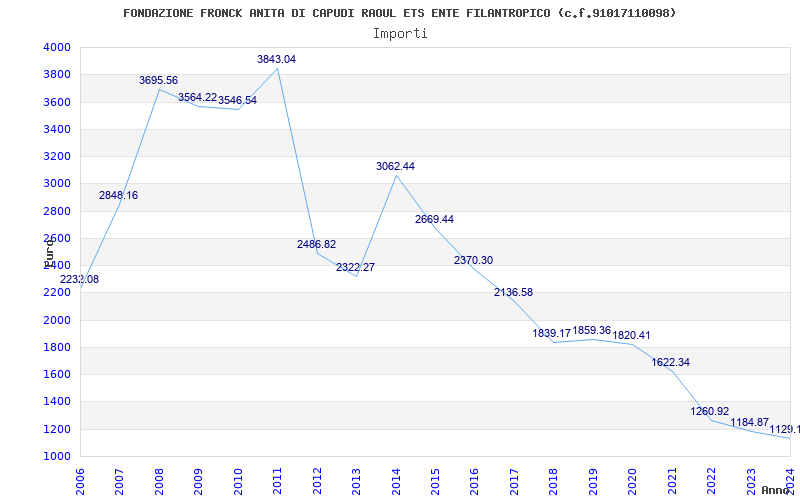Click the 1622.34 data label
The width and height of the screenshot is (800, 500).
click(x=670, y=362)
